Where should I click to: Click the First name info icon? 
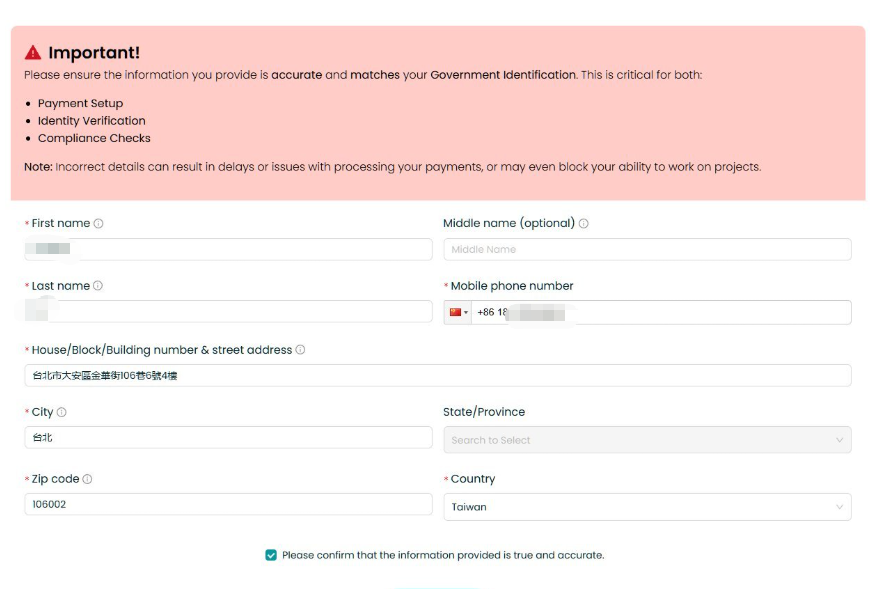click(x=98, y=224)
